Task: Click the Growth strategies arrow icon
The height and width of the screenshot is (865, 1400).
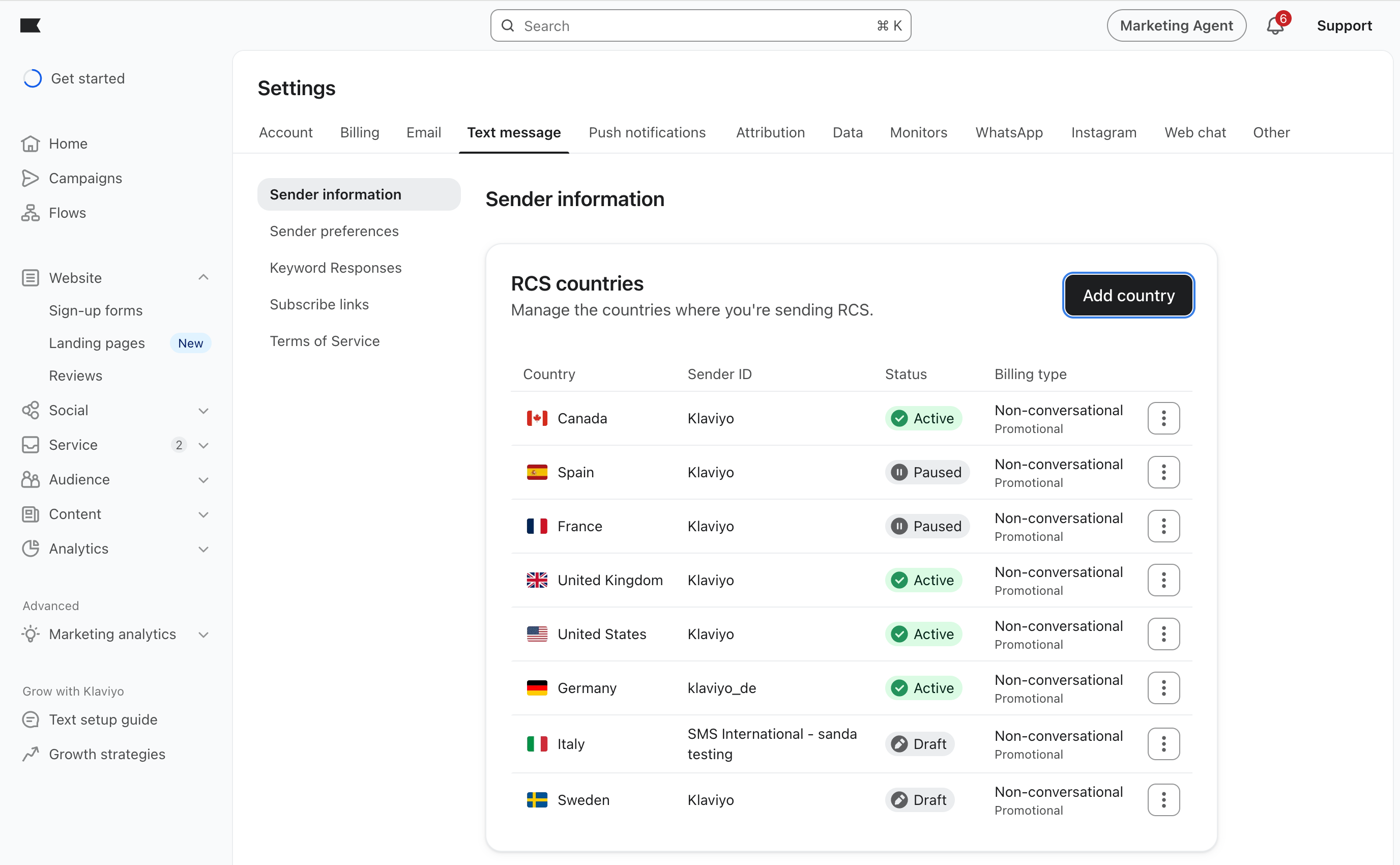Action: tap(31, 754)
